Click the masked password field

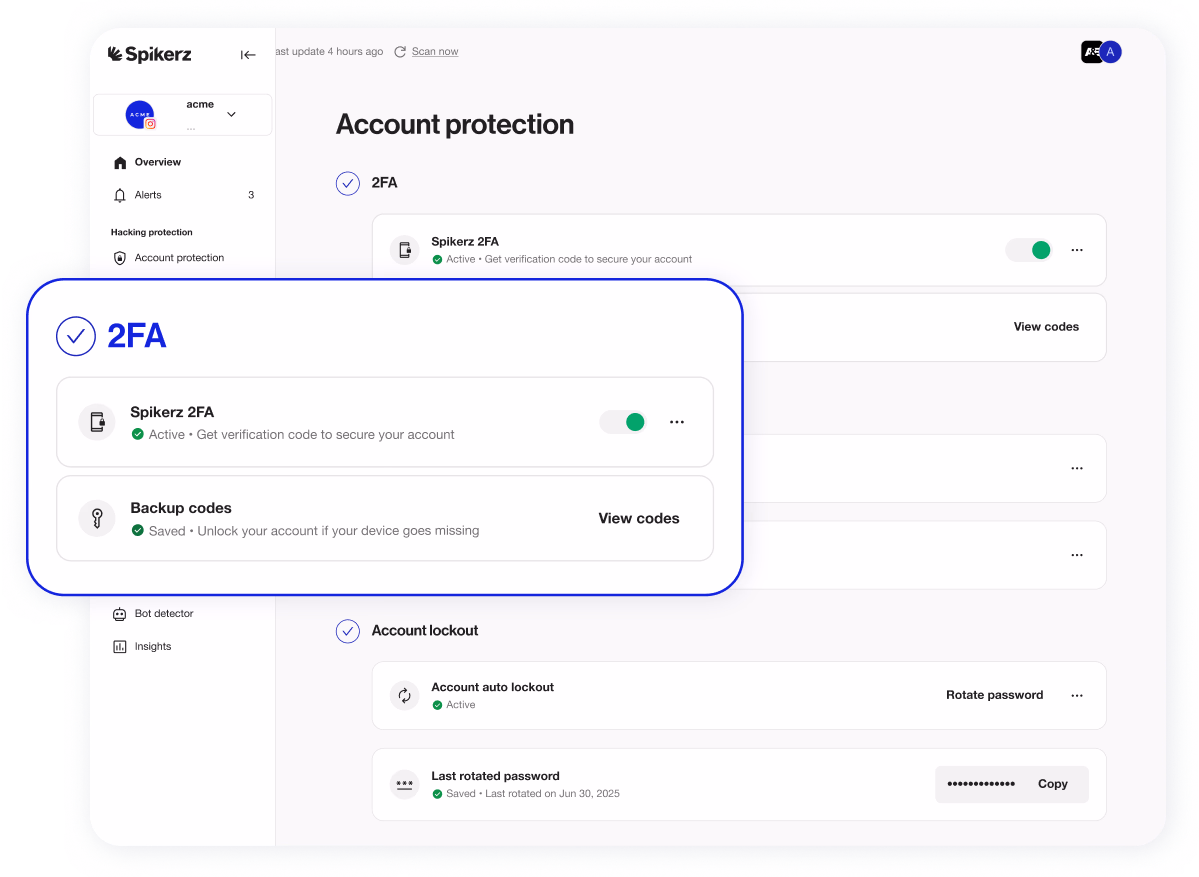tap(981, 784)
